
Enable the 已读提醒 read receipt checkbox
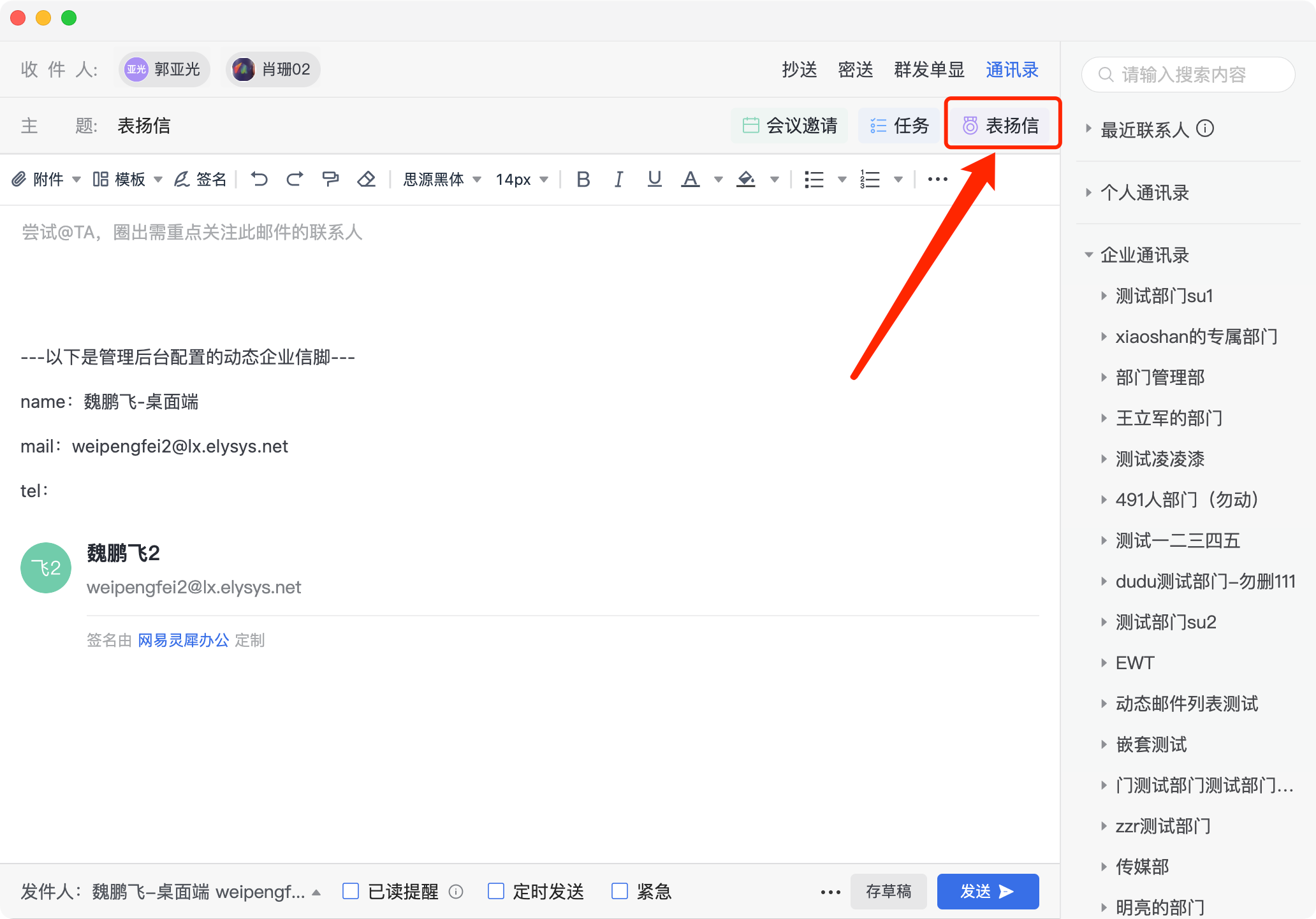click(351, 891)
